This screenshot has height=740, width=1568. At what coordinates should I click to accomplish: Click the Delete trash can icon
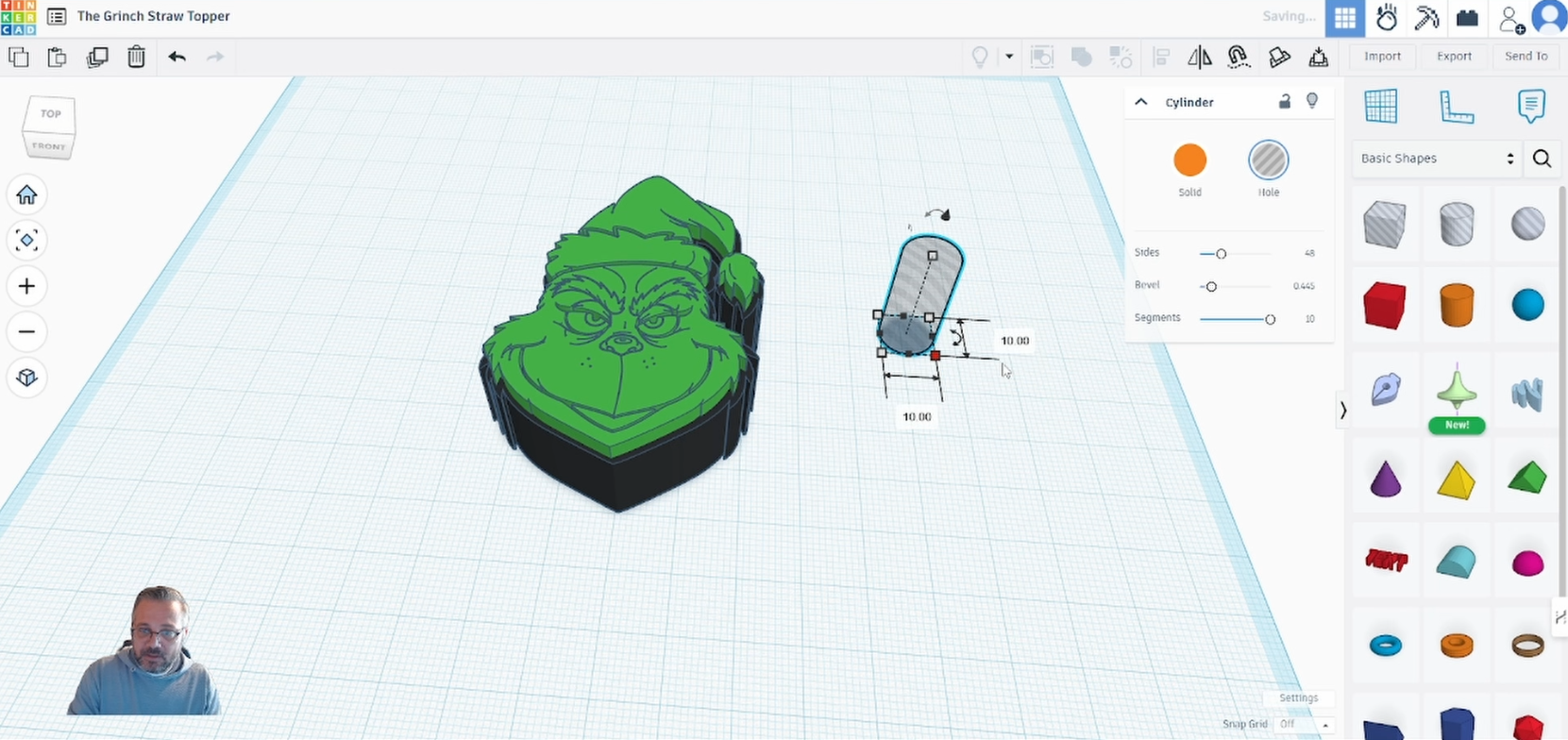[136, 57]
